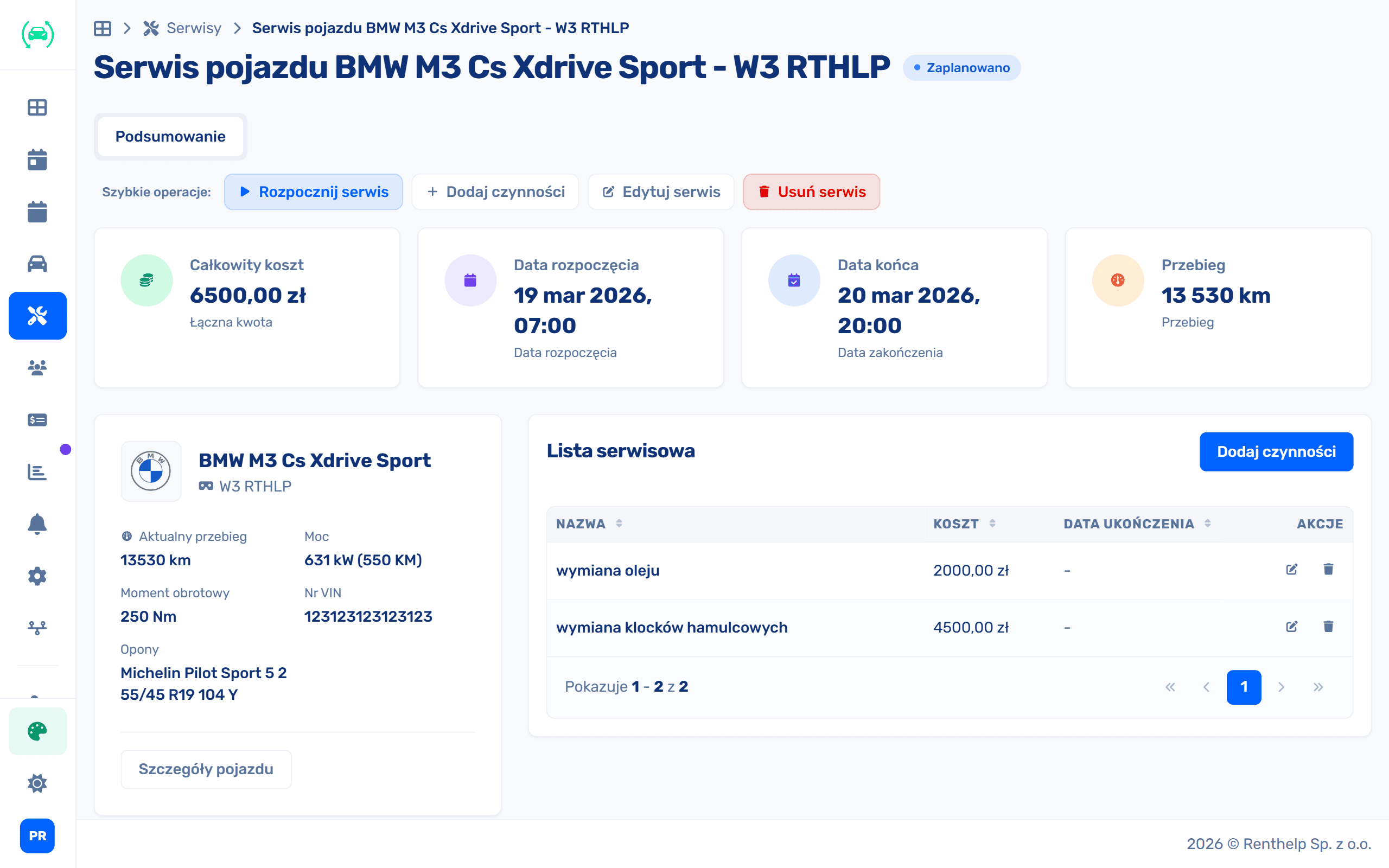The height and width of the screenshot is (868, 1389).
Task: Open the notifications bell icon
Action: 37,524
